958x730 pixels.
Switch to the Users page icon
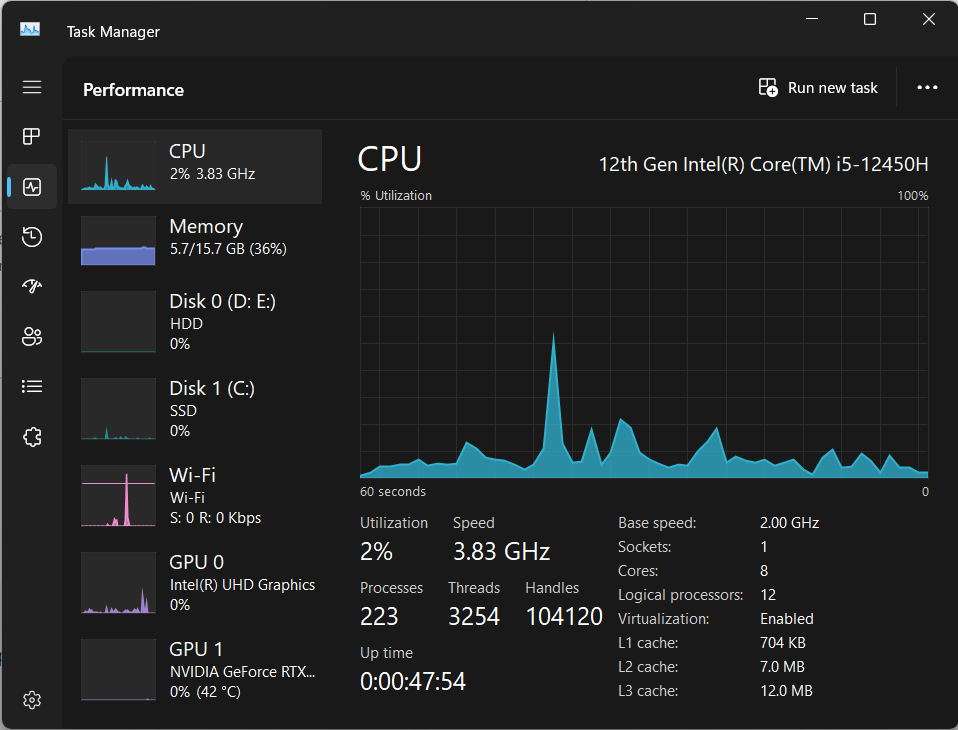tap(32, 337)
